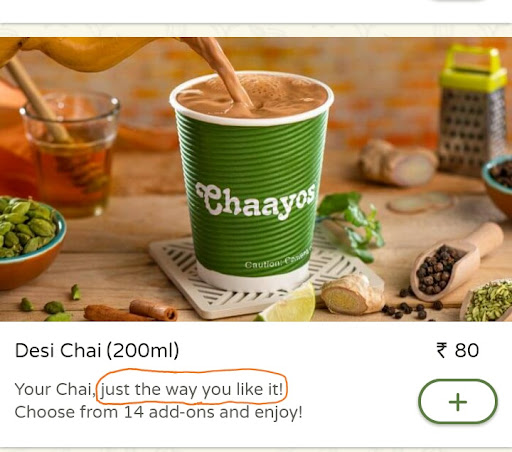Click the honey glass with dipper

tap(70, 152)
